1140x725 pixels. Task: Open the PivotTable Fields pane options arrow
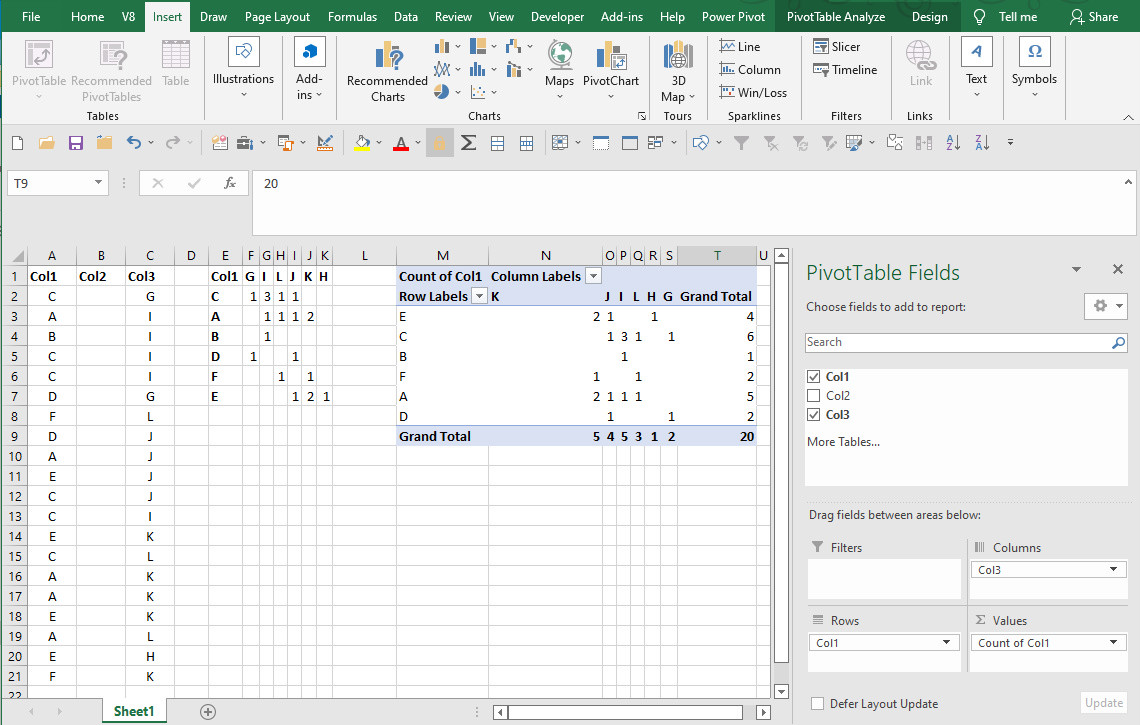(1076, 270)
